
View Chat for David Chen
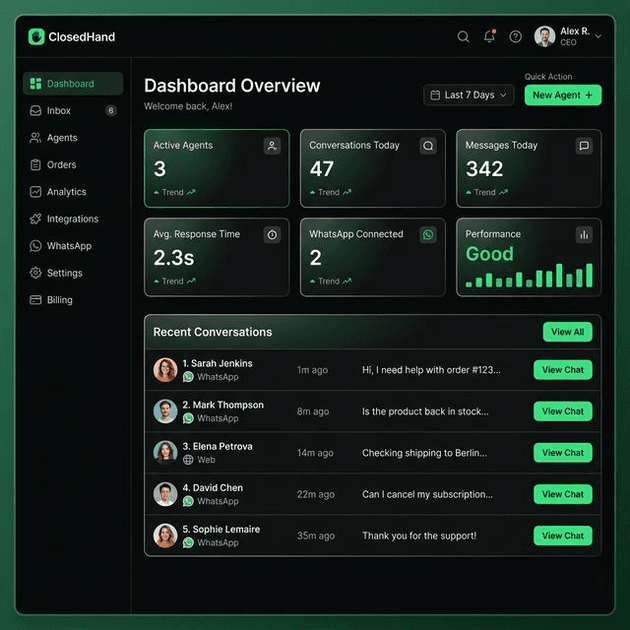(562, 494)
